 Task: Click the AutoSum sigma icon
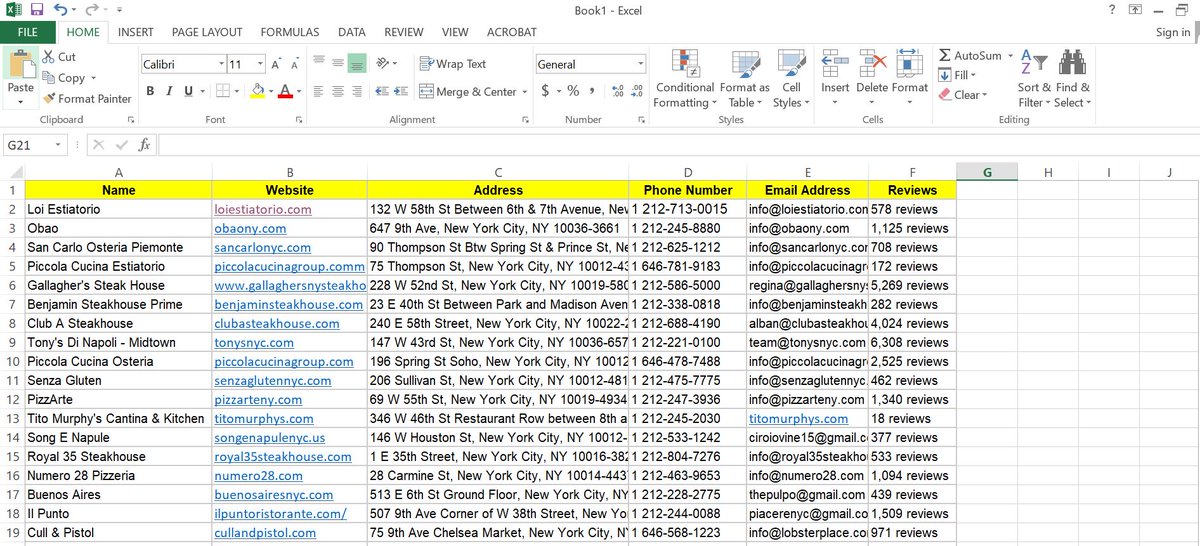click(945, 56)
